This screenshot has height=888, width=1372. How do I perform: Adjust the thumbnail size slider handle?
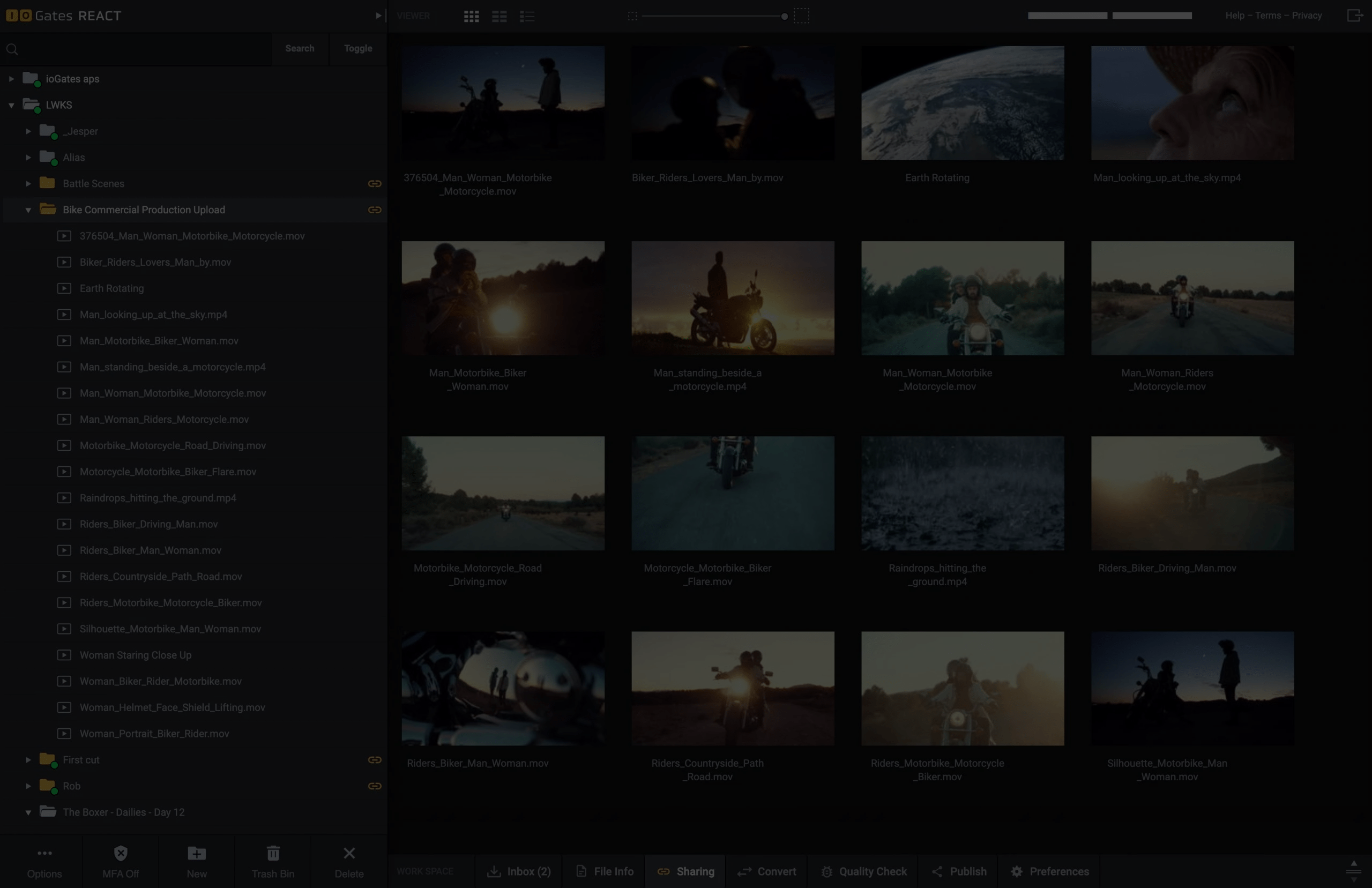pyautogui.click(x=784, y=16)
